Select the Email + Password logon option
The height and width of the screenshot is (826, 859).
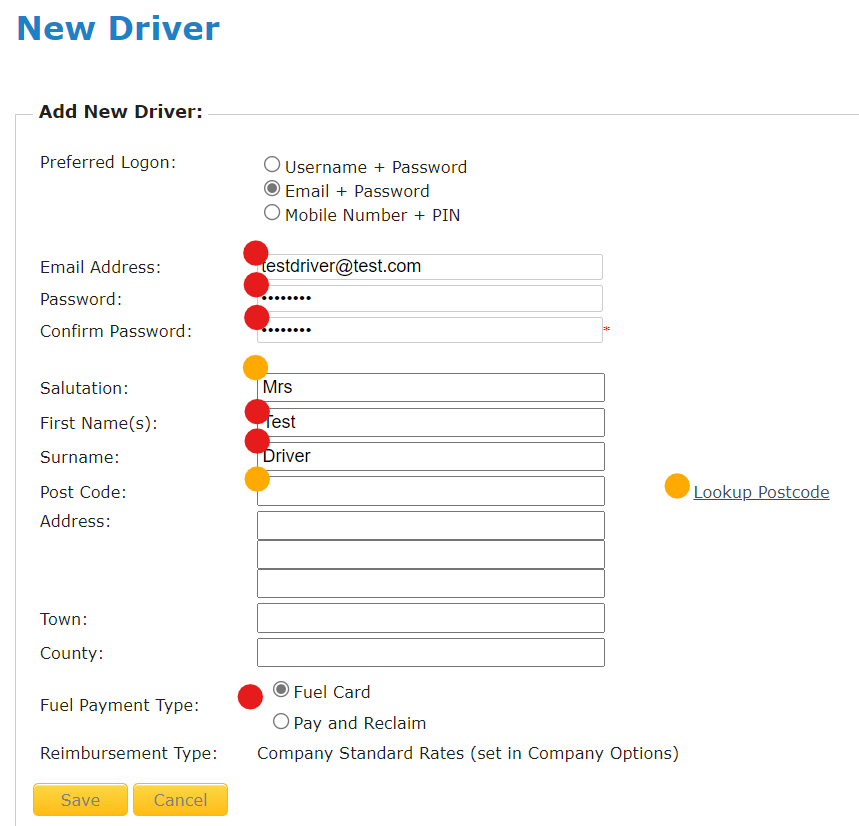click(271, 188)
